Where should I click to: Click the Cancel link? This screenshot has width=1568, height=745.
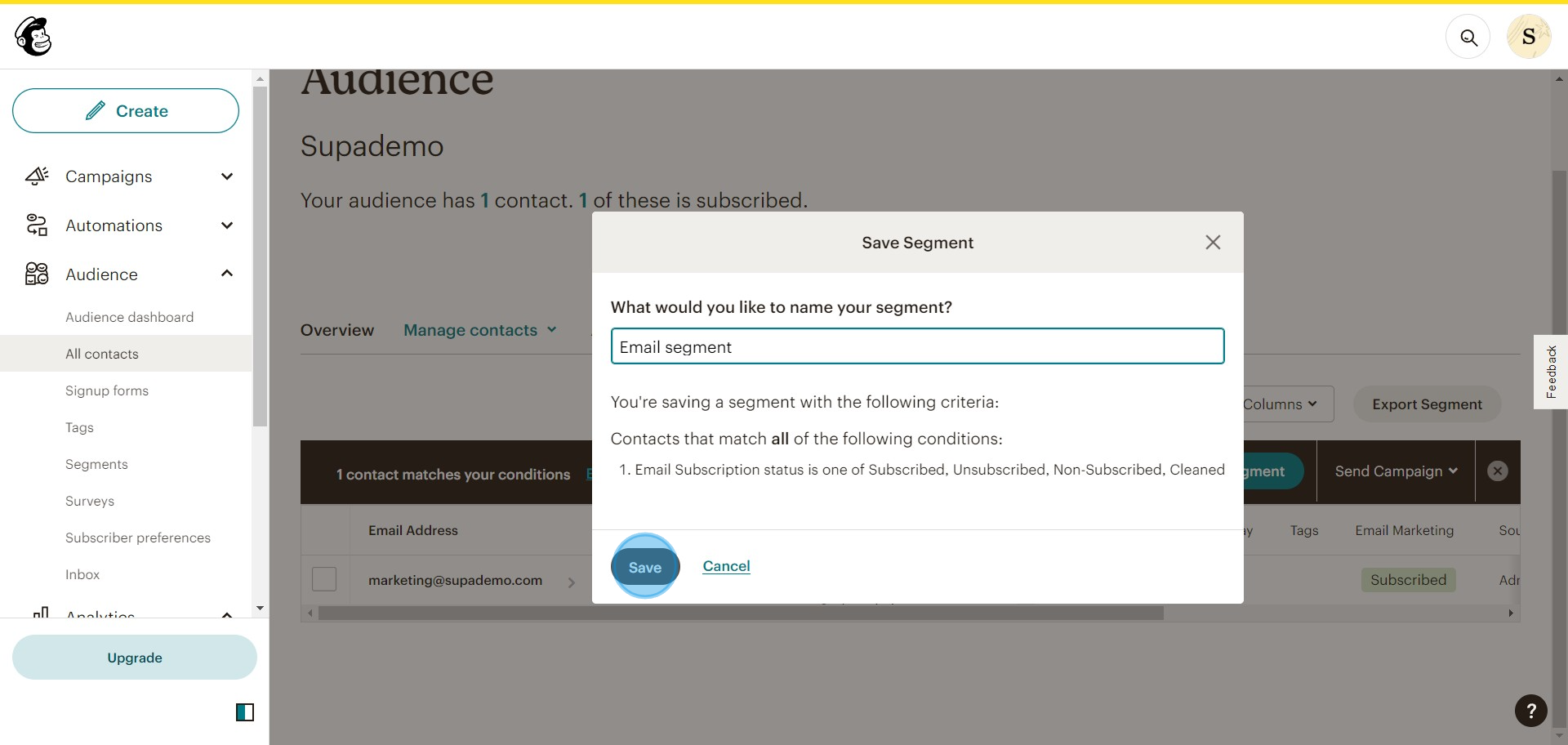726,566
